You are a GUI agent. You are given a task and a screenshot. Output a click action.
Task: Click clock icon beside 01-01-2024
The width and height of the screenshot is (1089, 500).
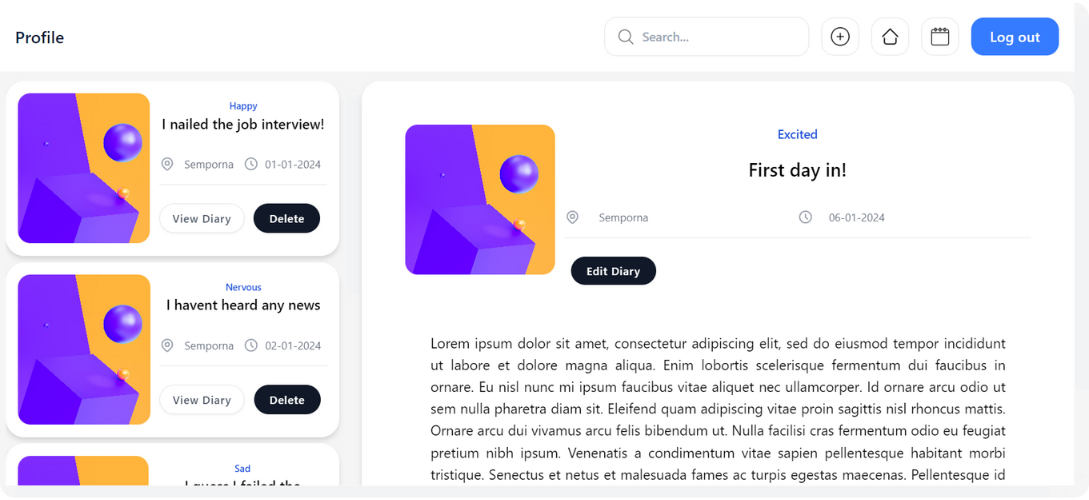point(251,165)
